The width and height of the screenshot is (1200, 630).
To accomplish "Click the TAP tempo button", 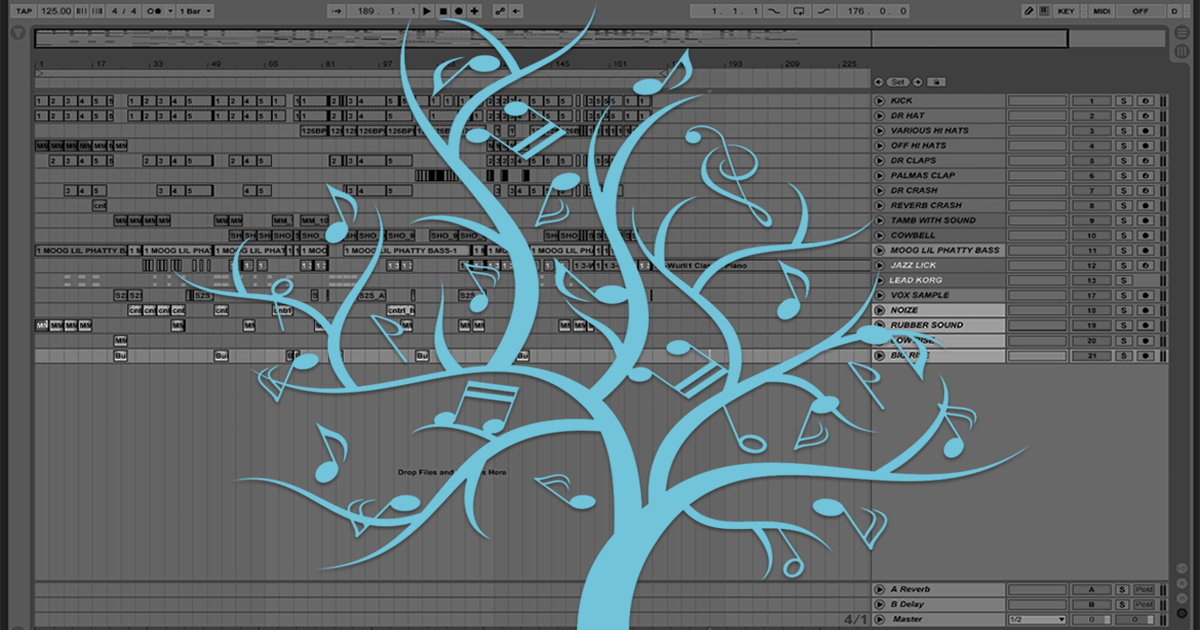I will point(24,10).
